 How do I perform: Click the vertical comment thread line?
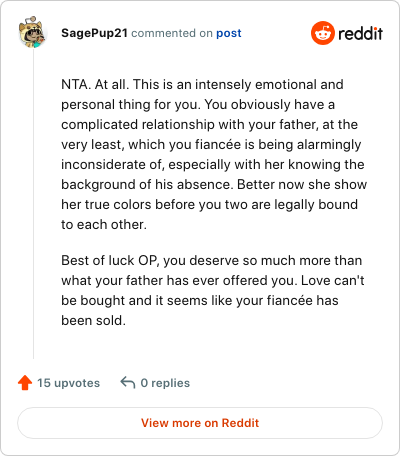pos(33,203)
